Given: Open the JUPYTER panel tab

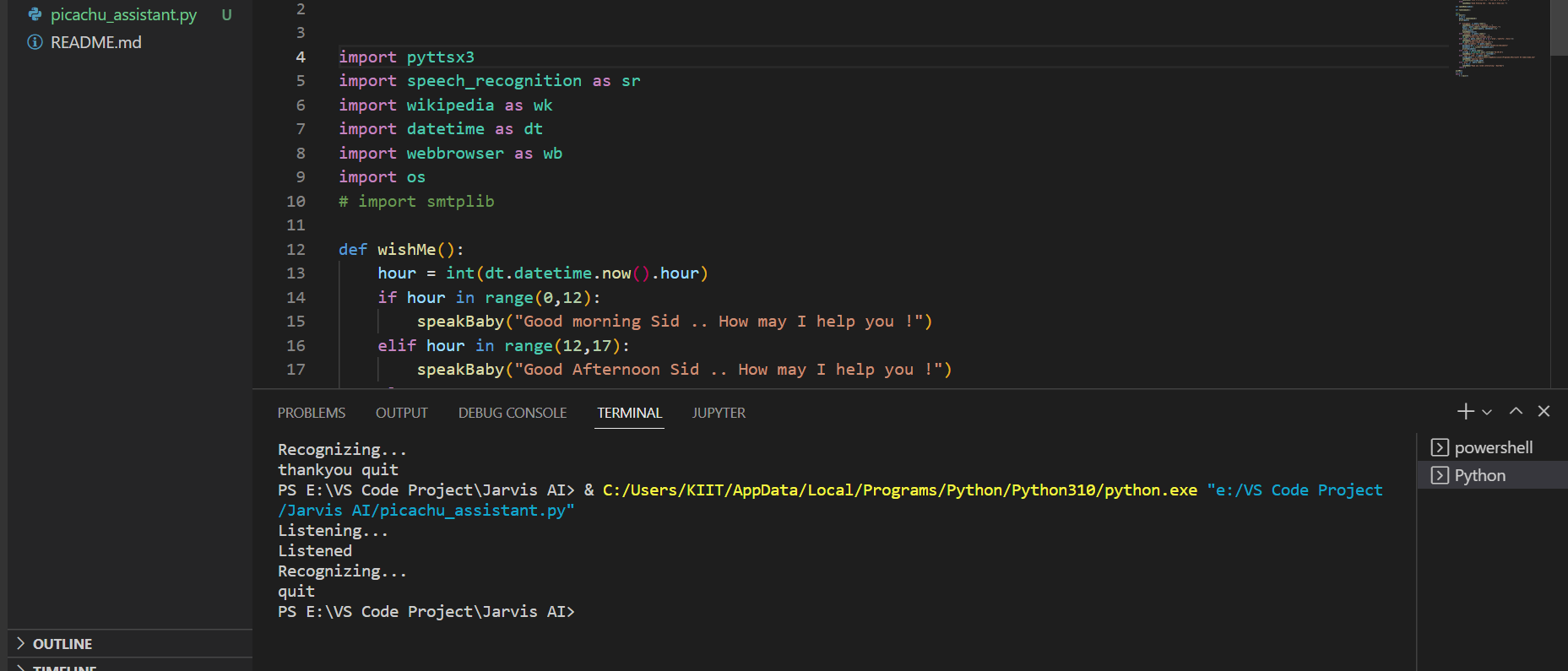Looking at the screenshot, I should pyautogui.click(x=719, y=413).
